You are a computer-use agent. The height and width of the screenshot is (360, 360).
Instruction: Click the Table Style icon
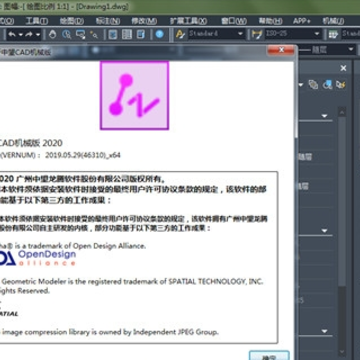pos(333,34)
